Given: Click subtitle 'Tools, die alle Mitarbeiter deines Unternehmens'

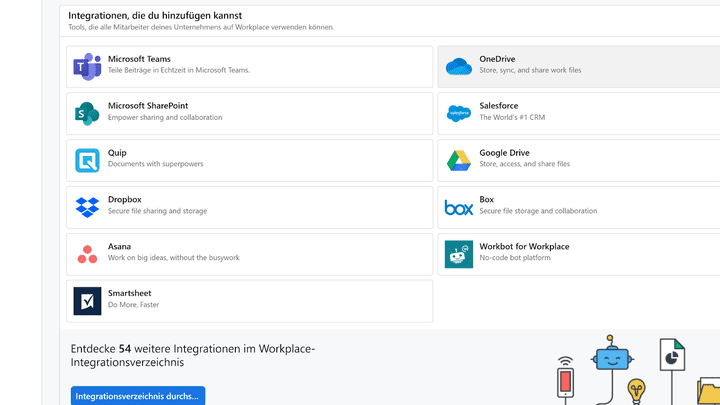Looking at the screenshot, I should point(201,27).
